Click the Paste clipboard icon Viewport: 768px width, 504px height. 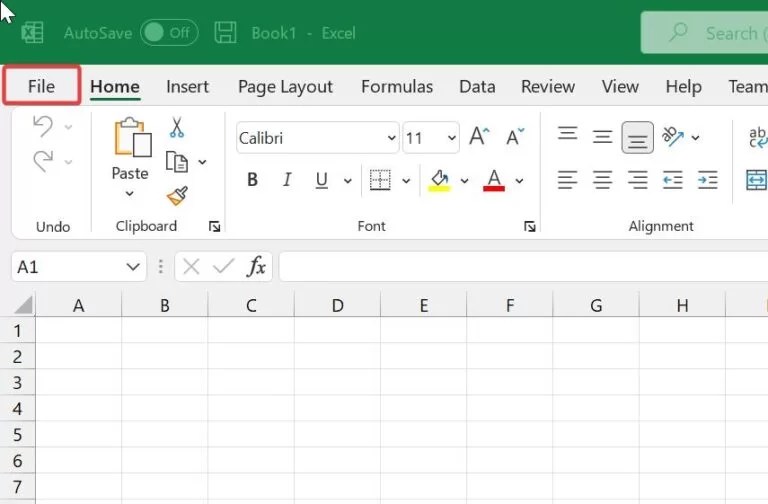[132, 137]
